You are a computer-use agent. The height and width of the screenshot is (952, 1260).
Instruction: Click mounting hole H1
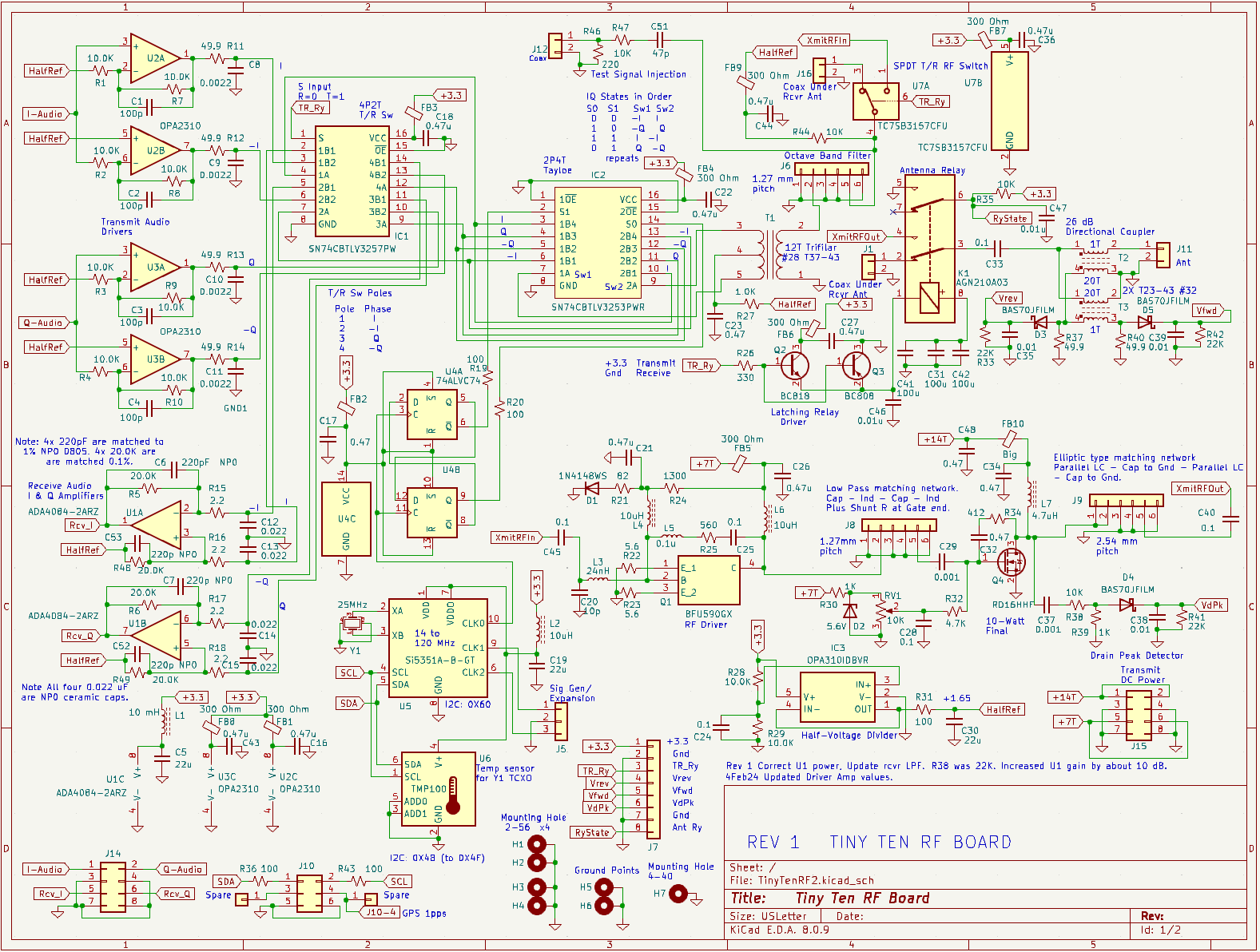[539, 844]
